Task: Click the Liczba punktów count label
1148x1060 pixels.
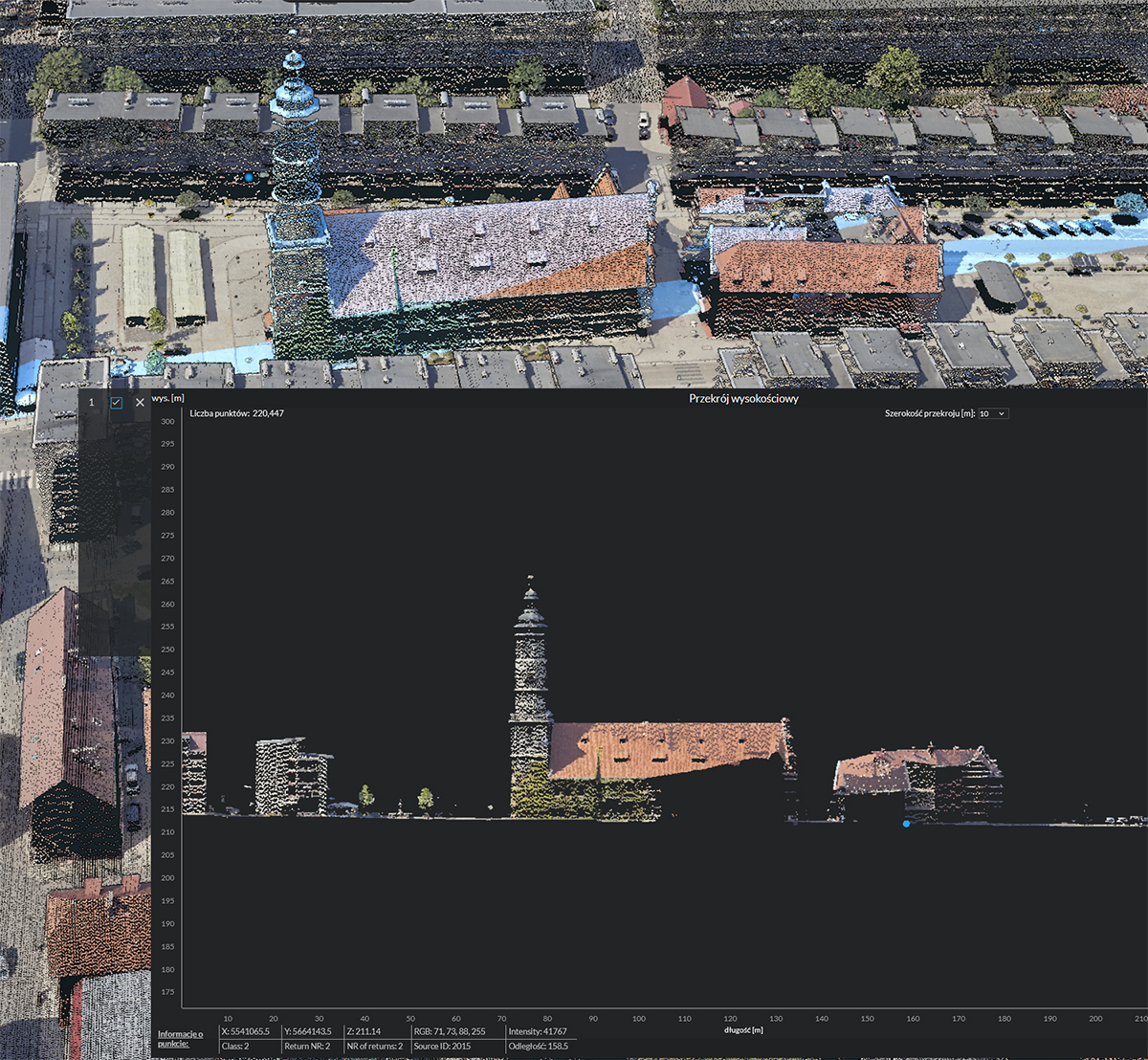Action: point(236,413)
